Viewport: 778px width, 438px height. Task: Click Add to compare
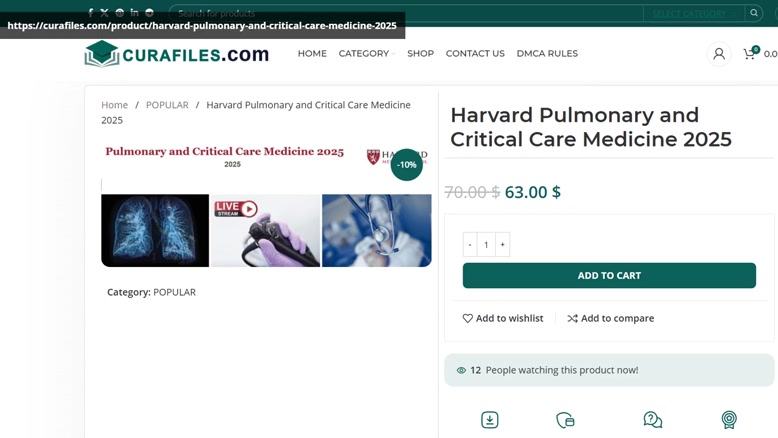tap(611, 318)
